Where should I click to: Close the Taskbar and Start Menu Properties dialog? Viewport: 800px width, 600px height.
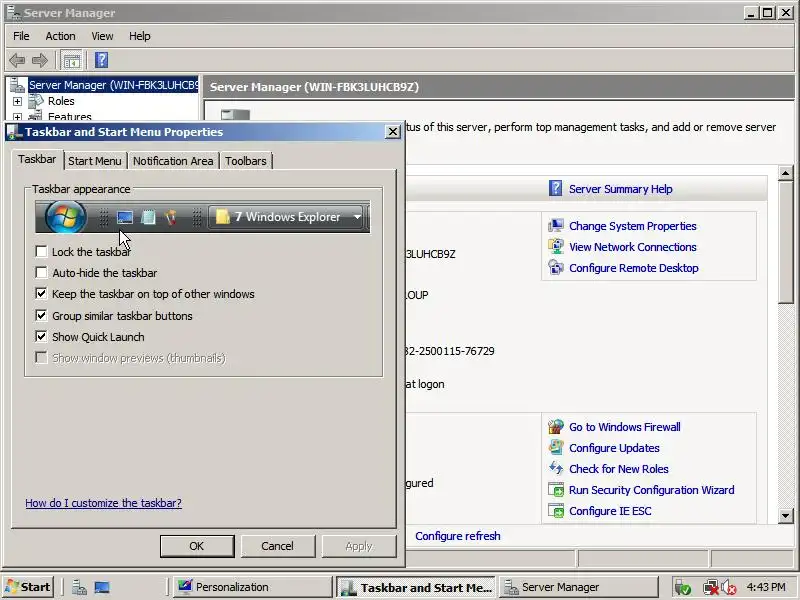pos(392,132)
